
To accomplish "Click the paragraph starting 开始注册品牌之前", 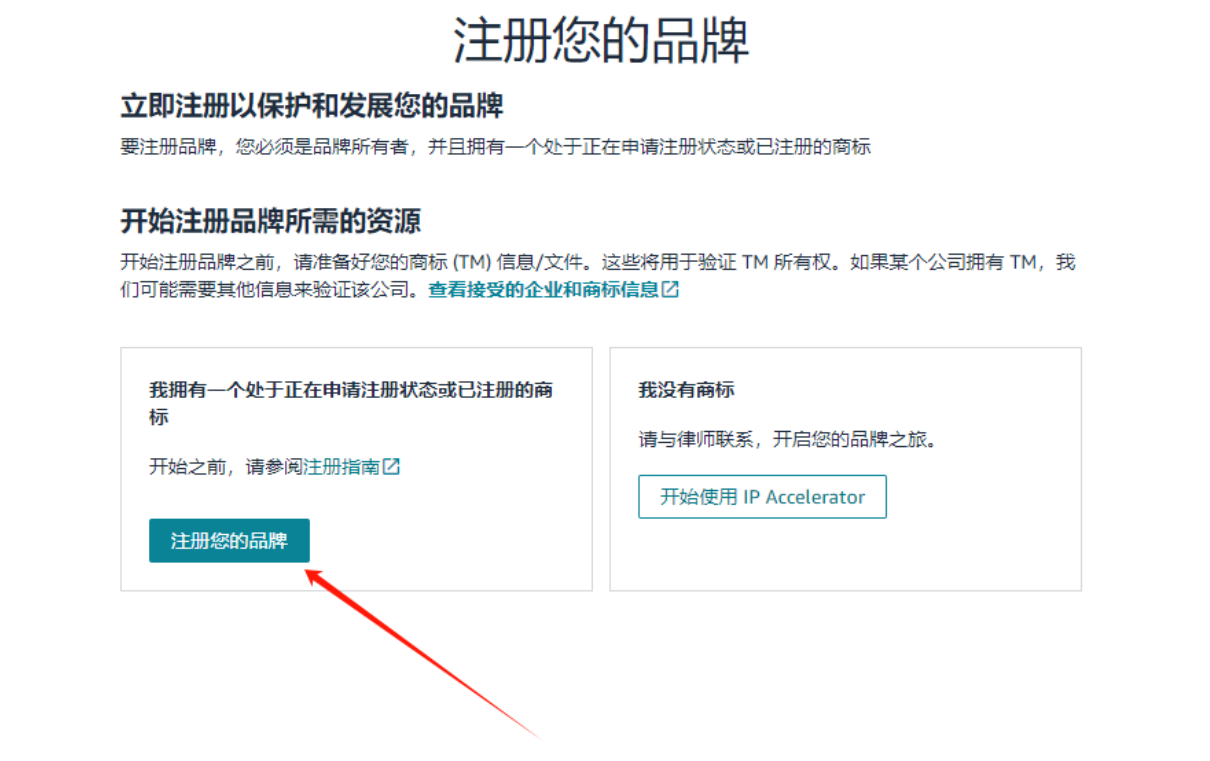I will coord(598,276).
